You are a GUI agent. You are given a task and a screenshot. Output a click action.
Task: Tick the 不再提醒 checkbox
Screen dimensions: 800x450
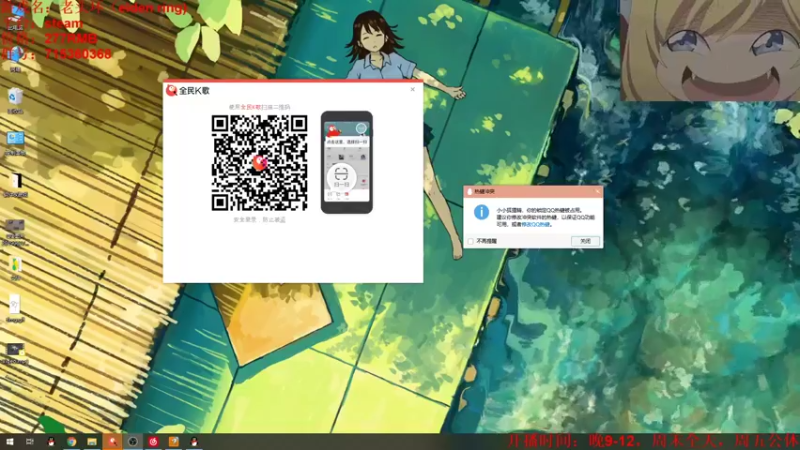[470, 241]
